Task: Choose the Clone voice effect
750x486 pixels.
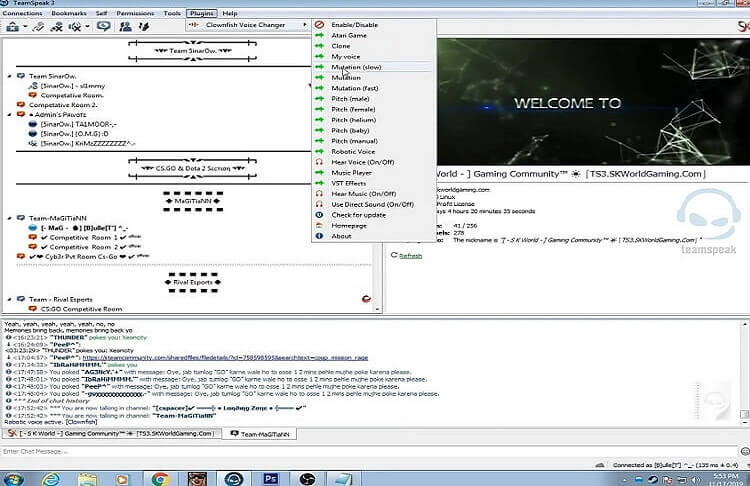Action: pos(373,46)
